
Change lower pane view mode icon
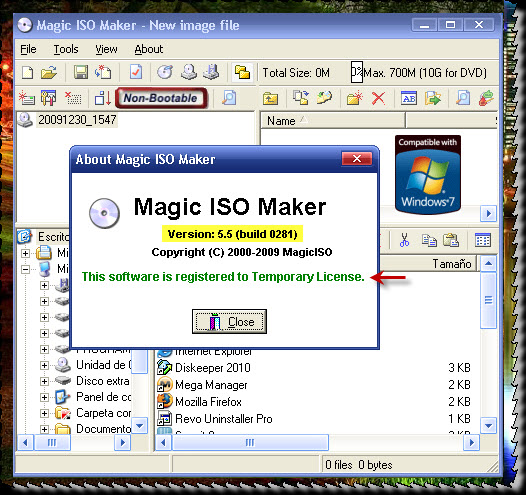point(483,240)
